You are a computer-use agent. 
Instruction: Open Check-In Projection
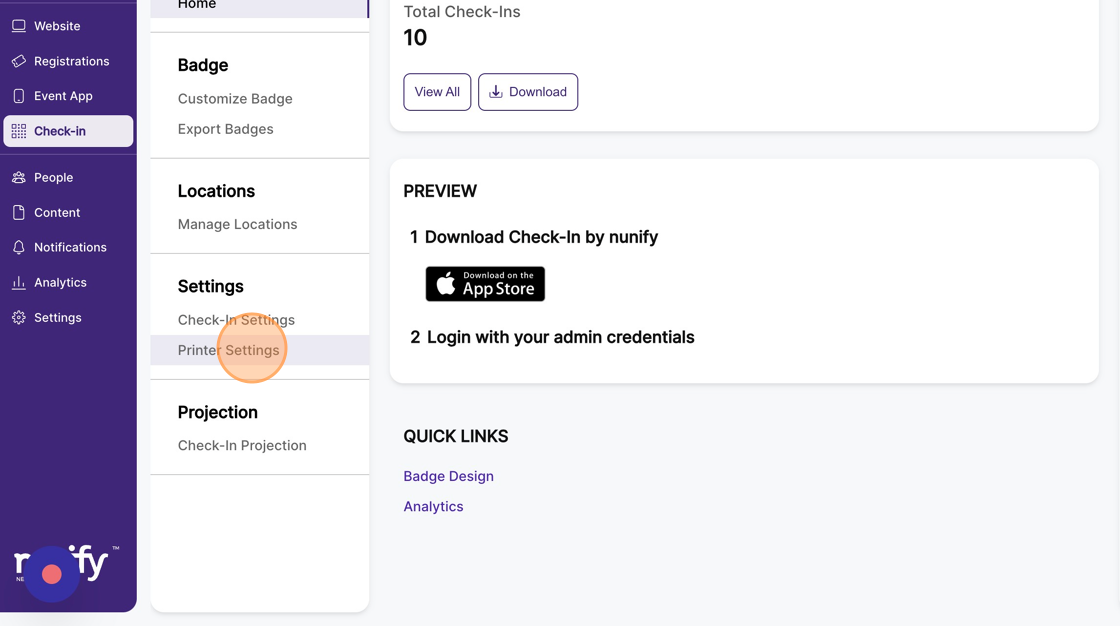[242, 445]
